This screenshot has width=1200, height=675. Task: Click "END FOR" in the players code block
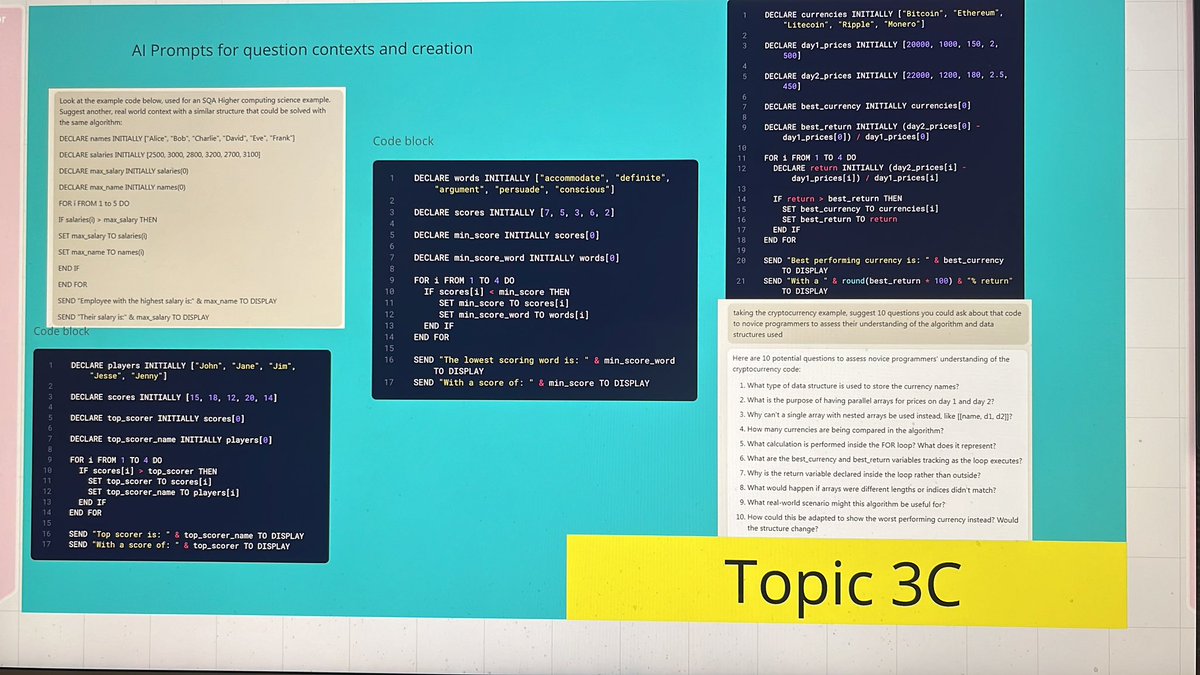point(85,513)
